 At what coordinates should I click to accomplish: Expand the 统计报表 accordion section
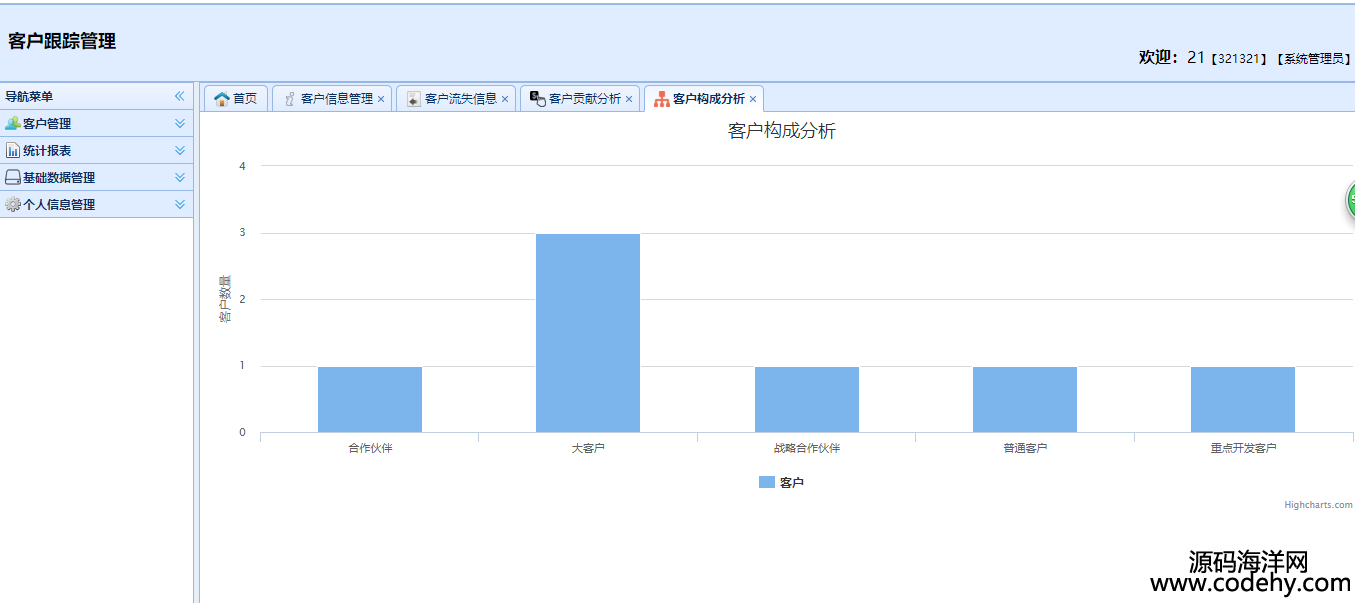coord(180,151)
